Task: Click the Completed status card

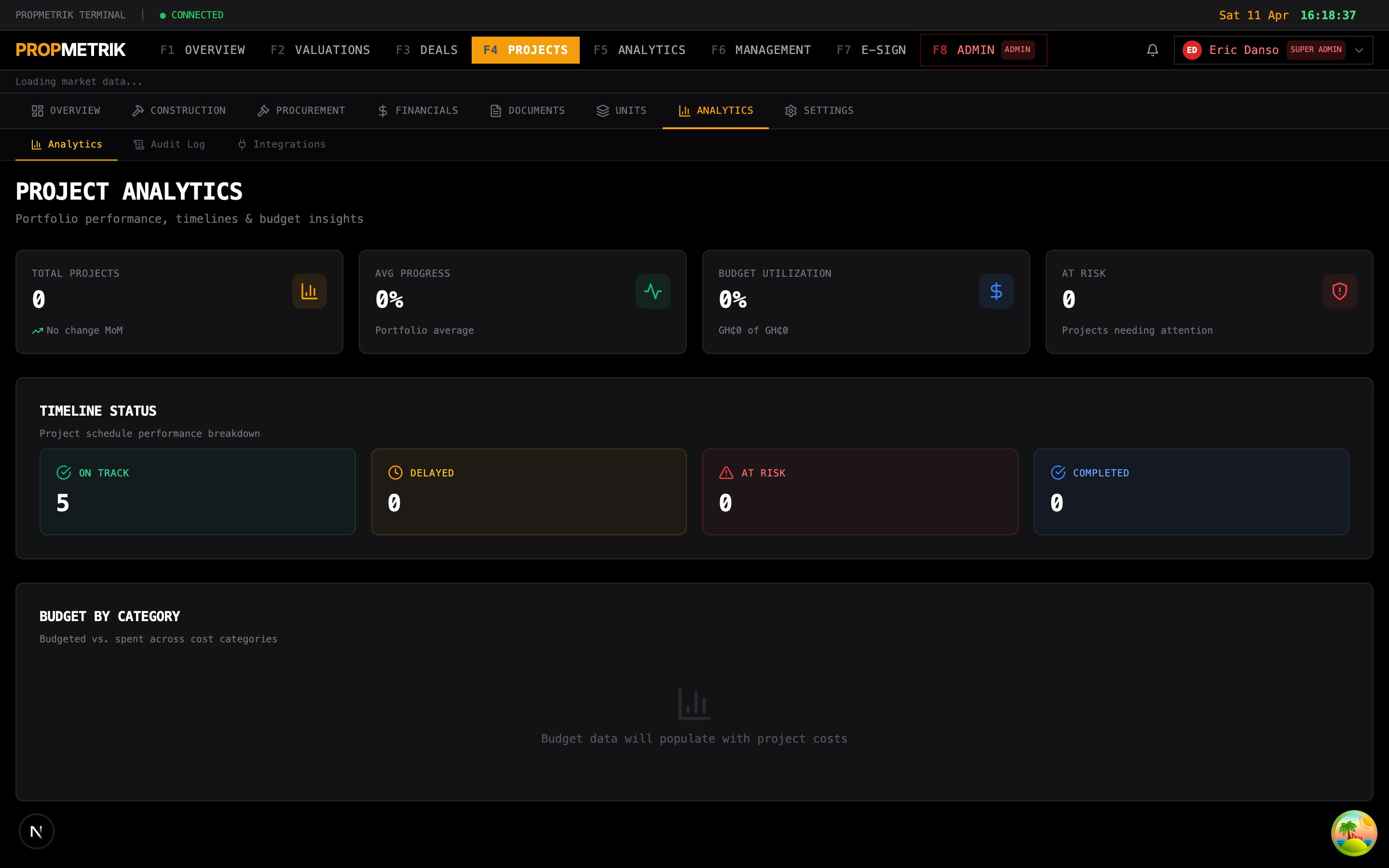Action: (x=1192, y=492)
